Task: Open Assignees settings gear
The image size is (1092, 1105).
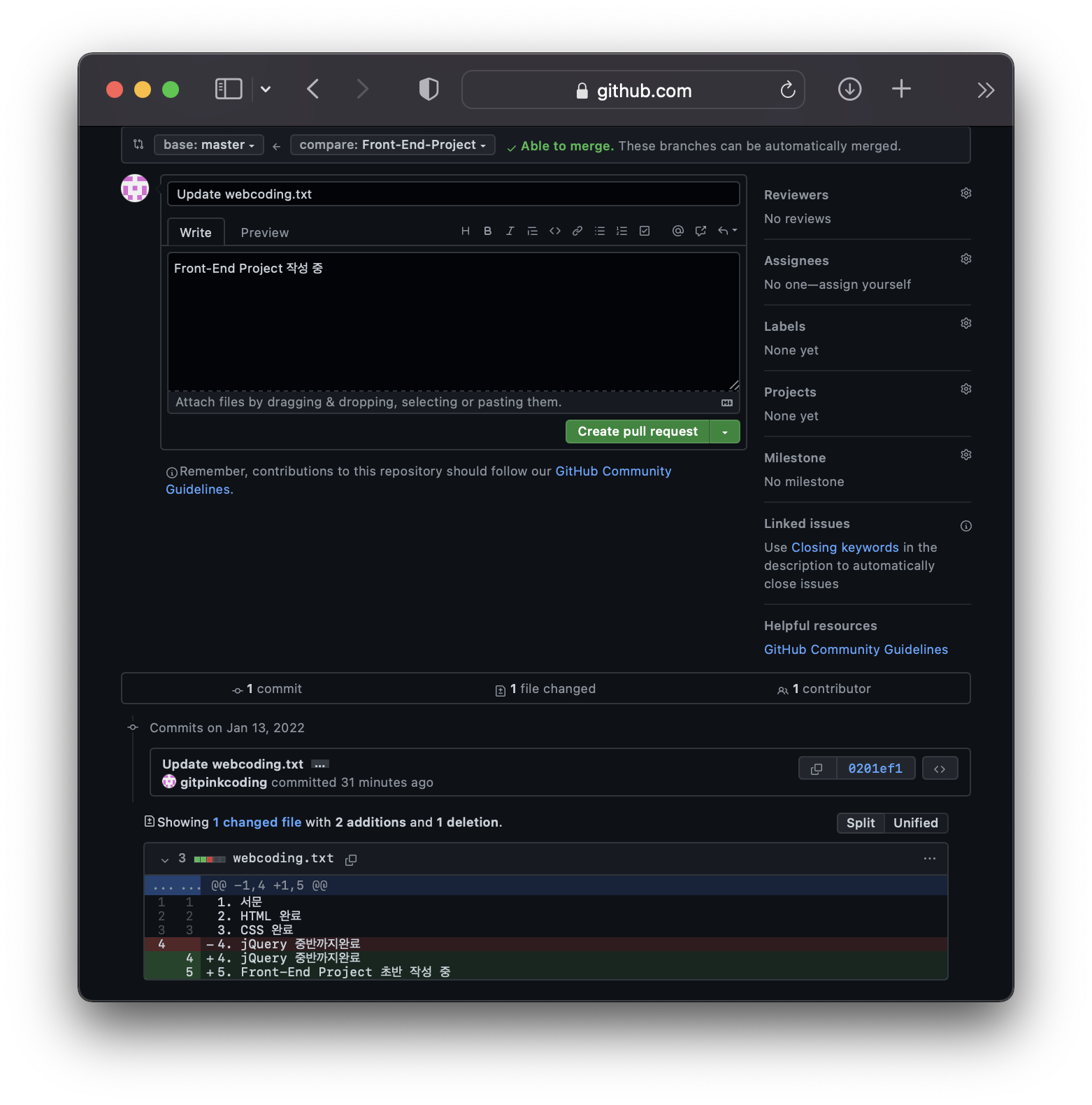Action: coord(966,259)
